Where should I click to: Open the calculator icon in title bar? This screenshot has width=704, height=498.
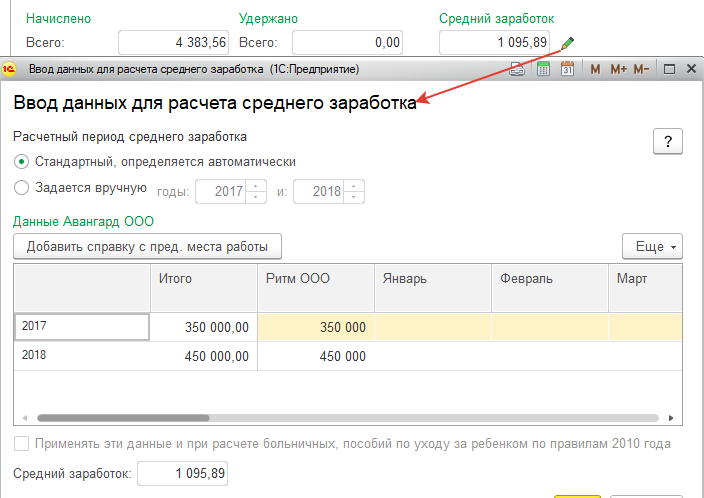[x=543, y=69]
